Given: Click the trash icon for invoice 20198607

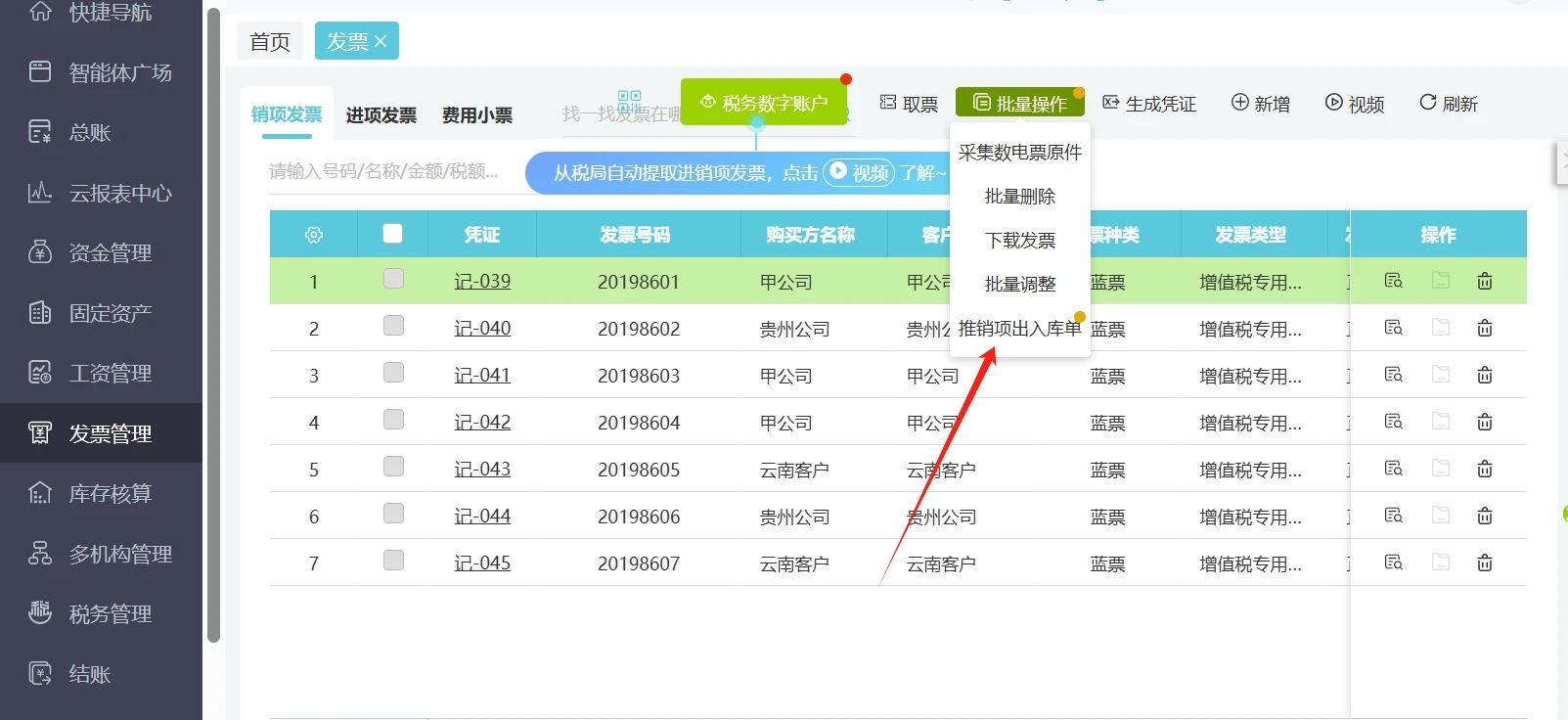Looking at the screenshot, I should click(x=1484, y=563).
